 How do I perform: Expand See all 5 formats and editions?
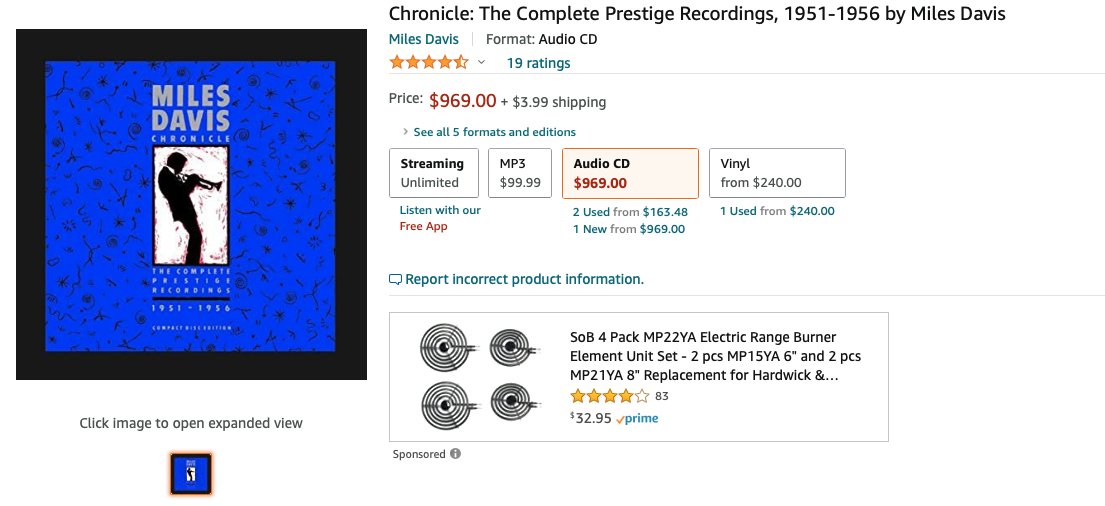tap(494, 132)
